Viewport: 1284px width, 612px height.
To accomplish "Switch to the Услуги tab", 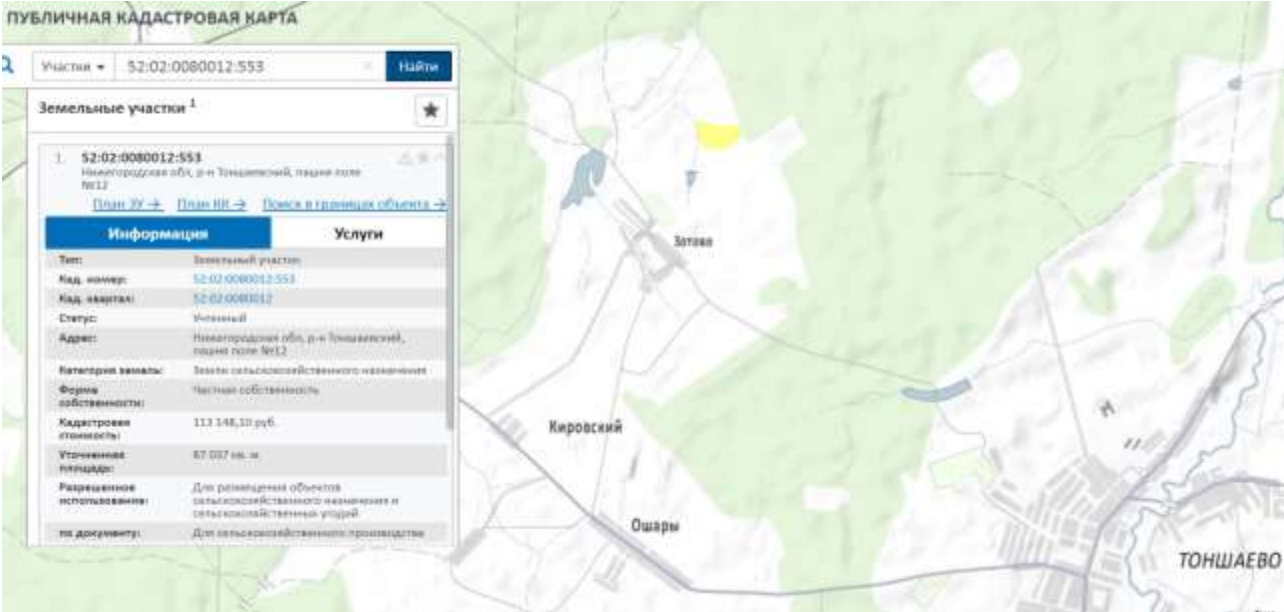I will coord(357,233).
